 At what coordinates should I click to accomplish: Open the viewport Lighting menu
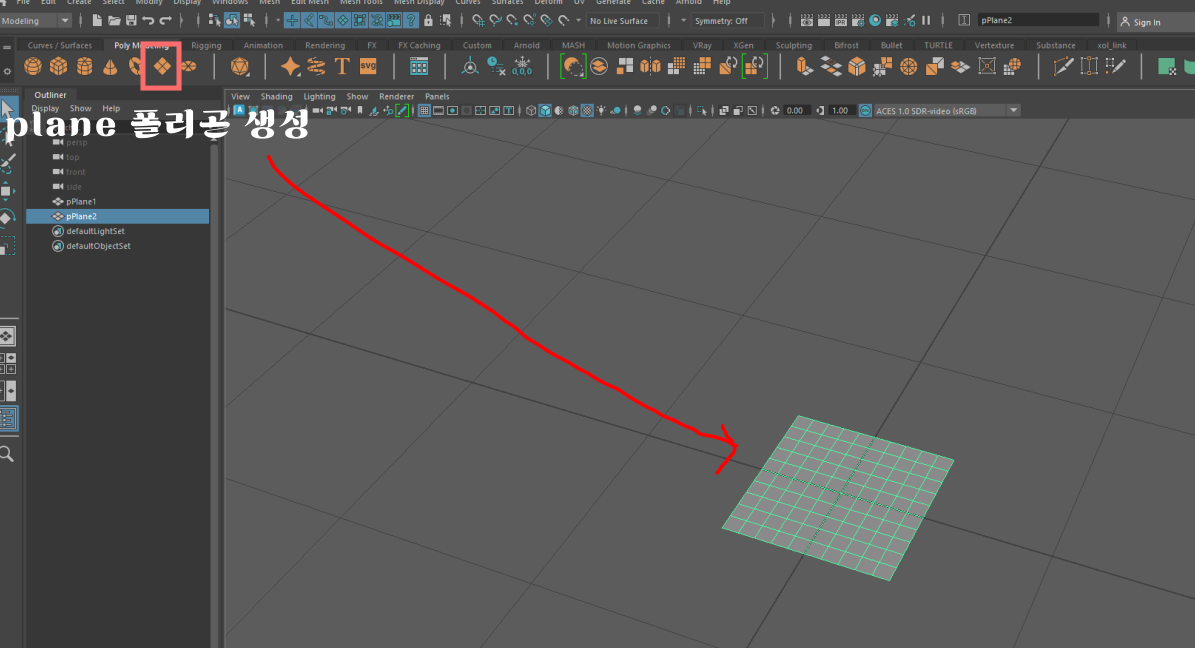coord(319,97)
